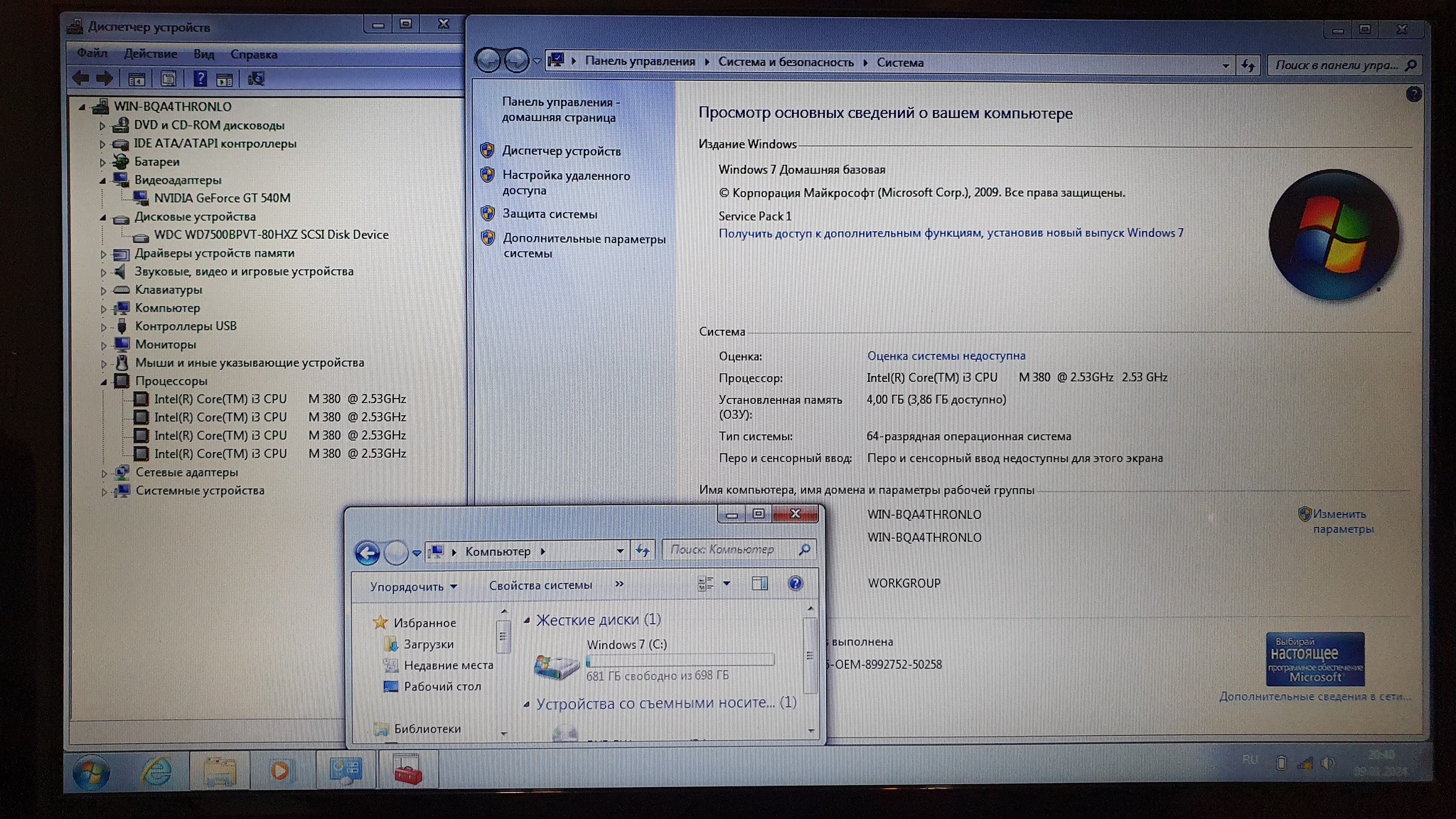Click scan for hardware changes toolbar icon
The height and width of the screenshot is (819, 1456).
pyautogui.click(x=256, y=79)
